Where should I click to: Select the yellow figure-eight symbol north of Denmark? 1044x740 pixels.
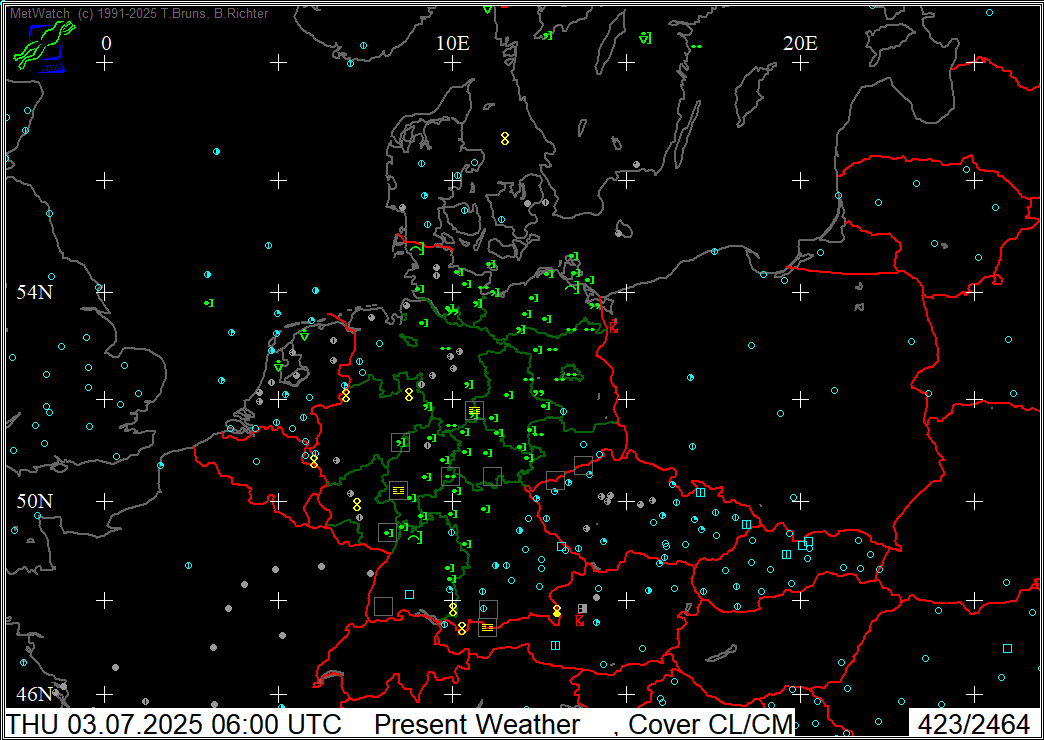coord(505,139)
